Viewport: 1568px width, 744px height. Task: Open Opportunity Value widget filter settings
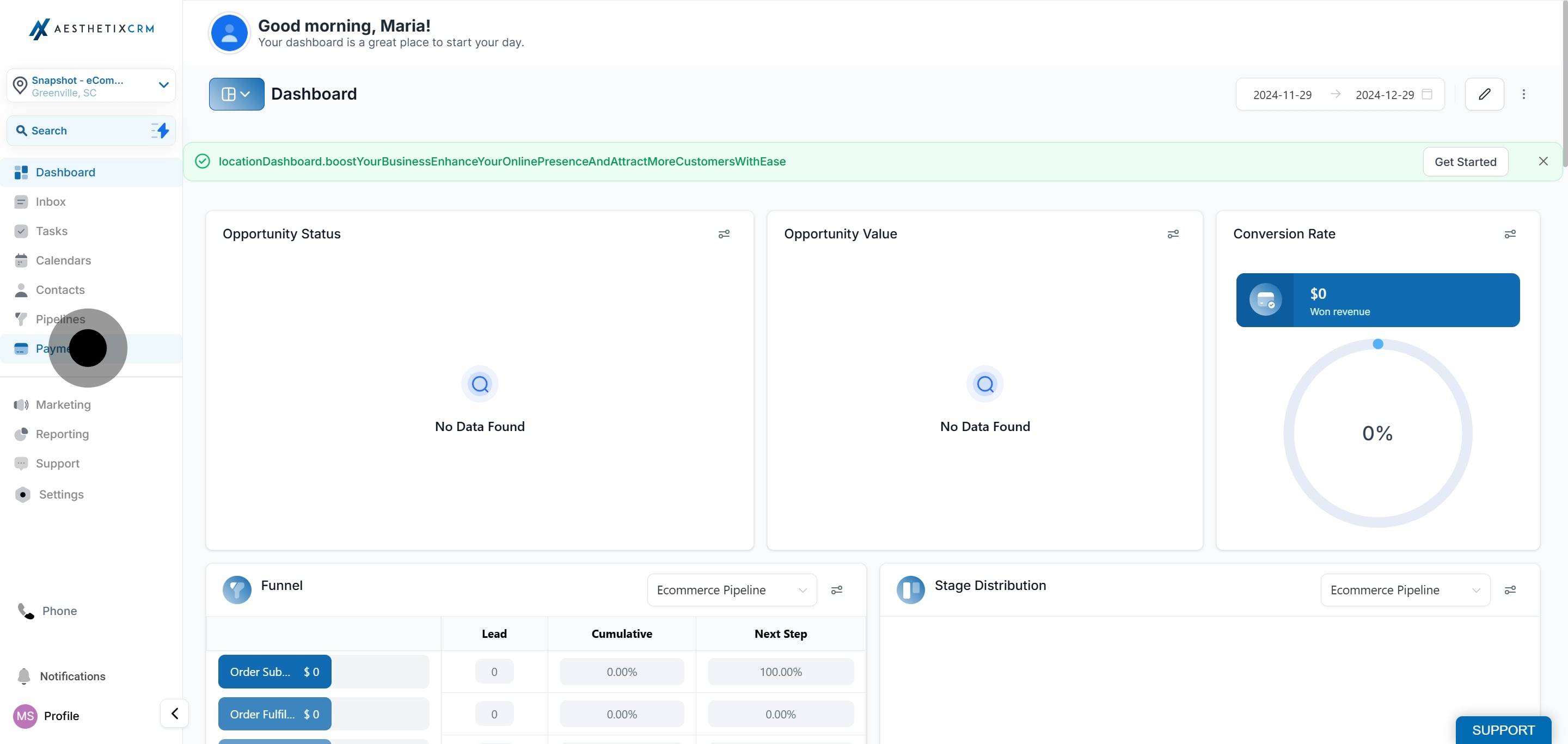point(1173,234)
